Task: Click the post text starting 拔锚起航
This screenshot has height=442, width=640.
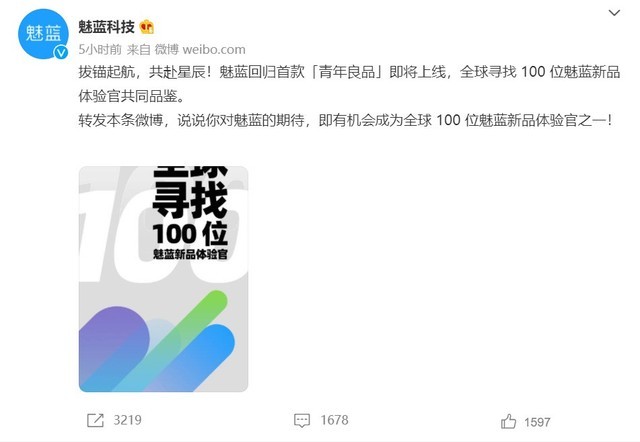Action: point(349,84)
